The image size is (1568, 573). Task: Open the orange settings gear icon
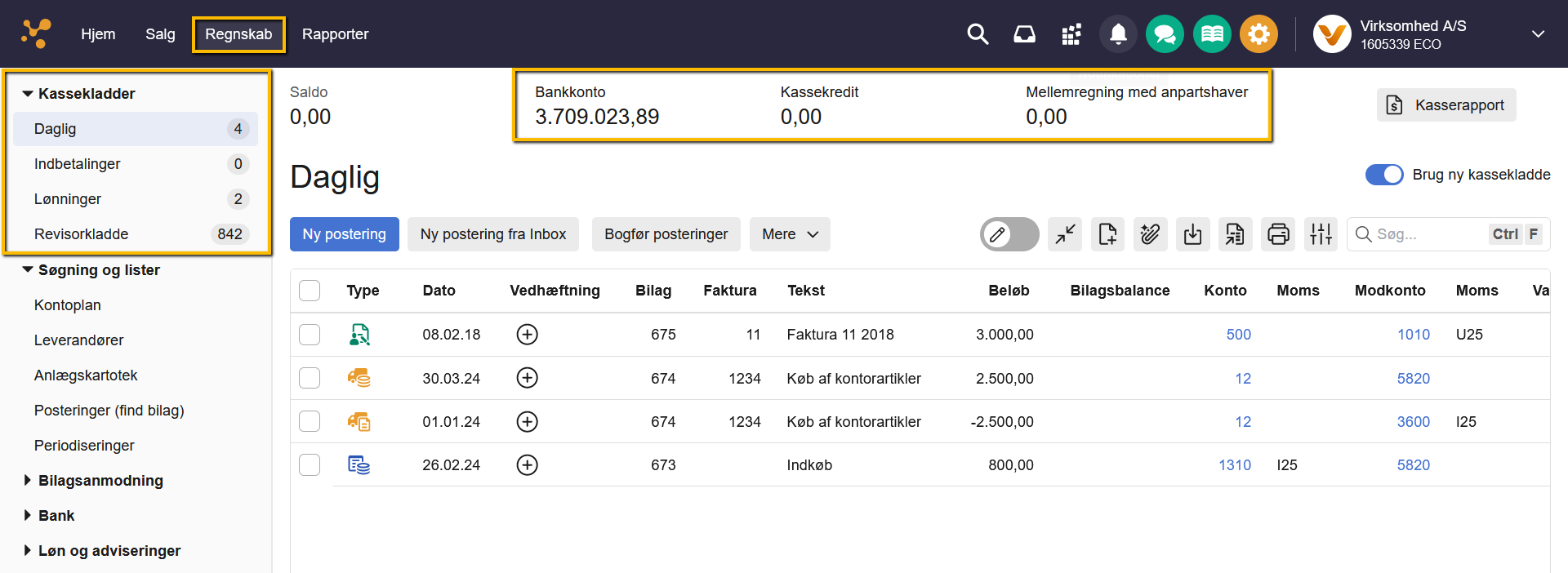(1258, 34)
